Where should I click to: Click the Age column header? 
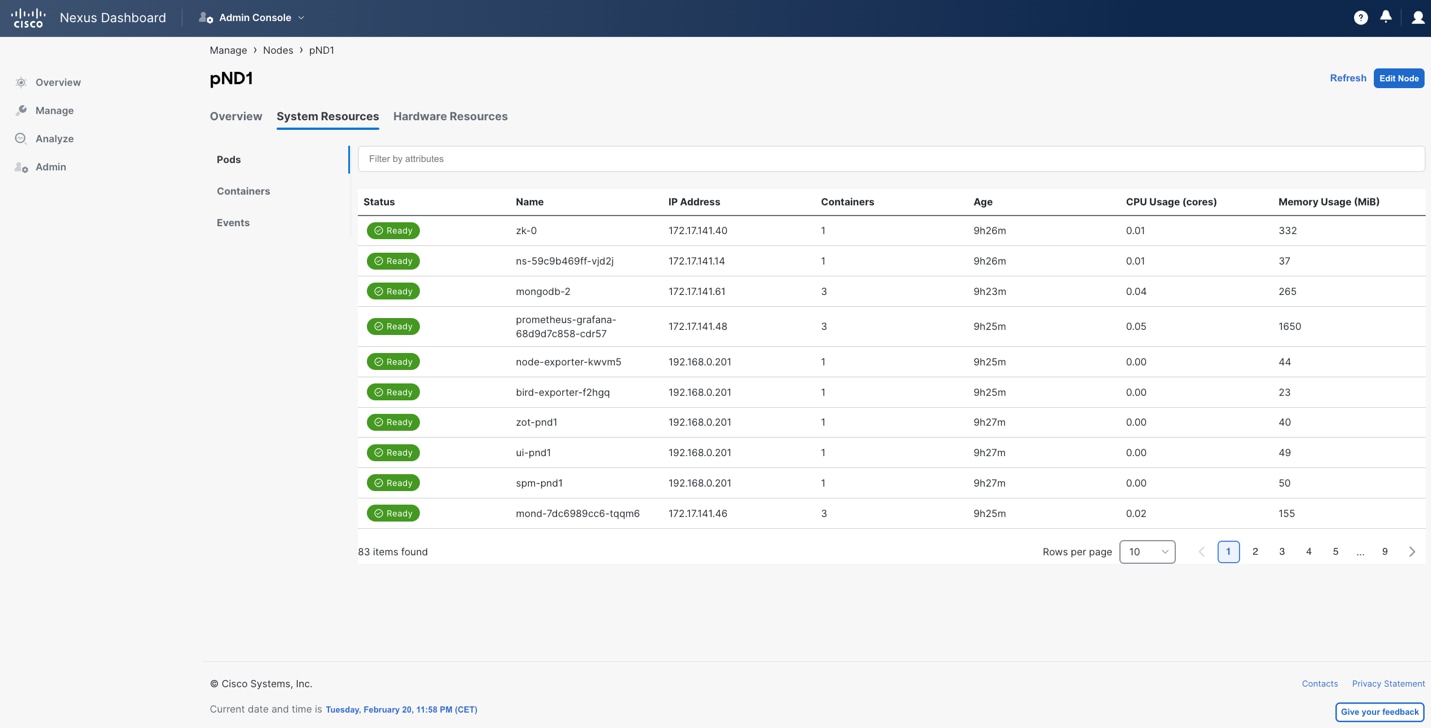983,202
